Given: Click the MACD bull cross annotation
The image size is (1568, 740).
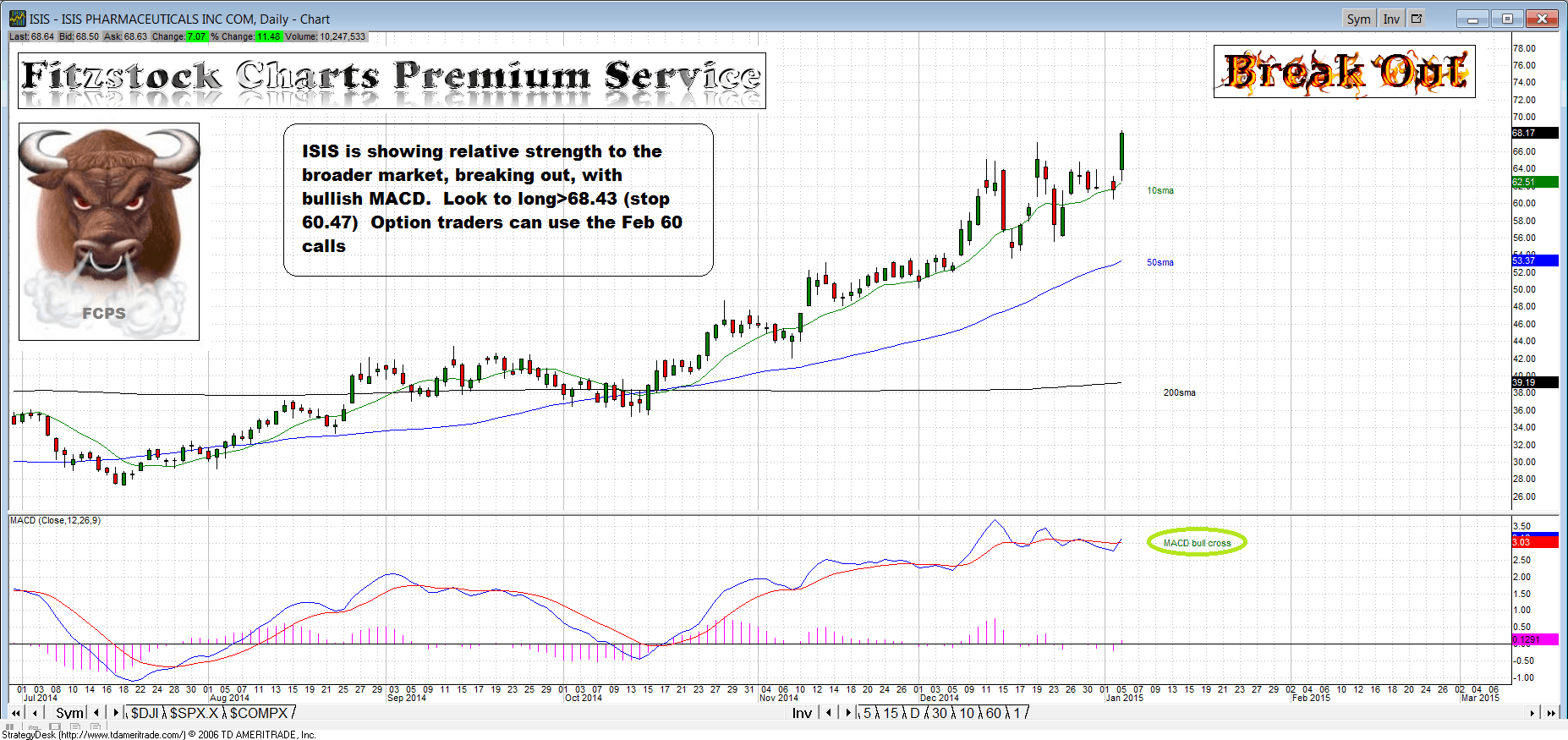Looking at the screenshot, I should tap(1197, 543).
